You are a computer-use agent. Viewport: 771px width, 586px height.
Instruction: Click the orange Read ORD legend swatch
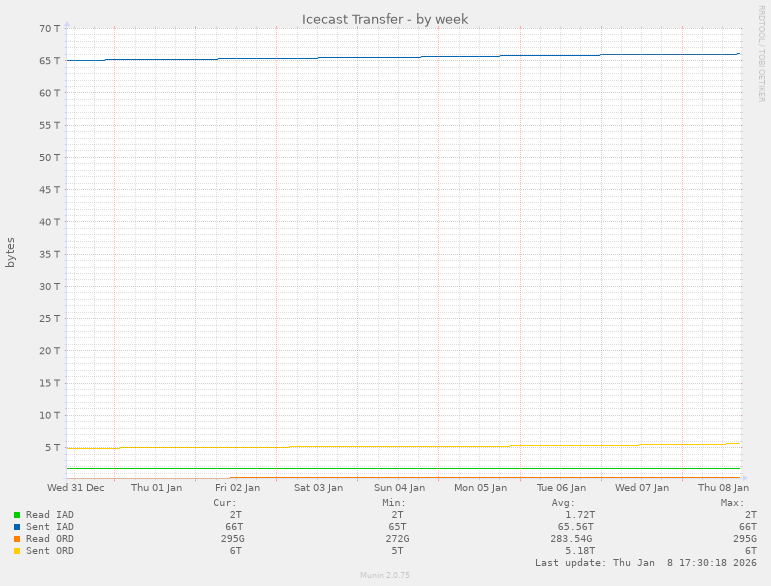click(x=17, y=539)
